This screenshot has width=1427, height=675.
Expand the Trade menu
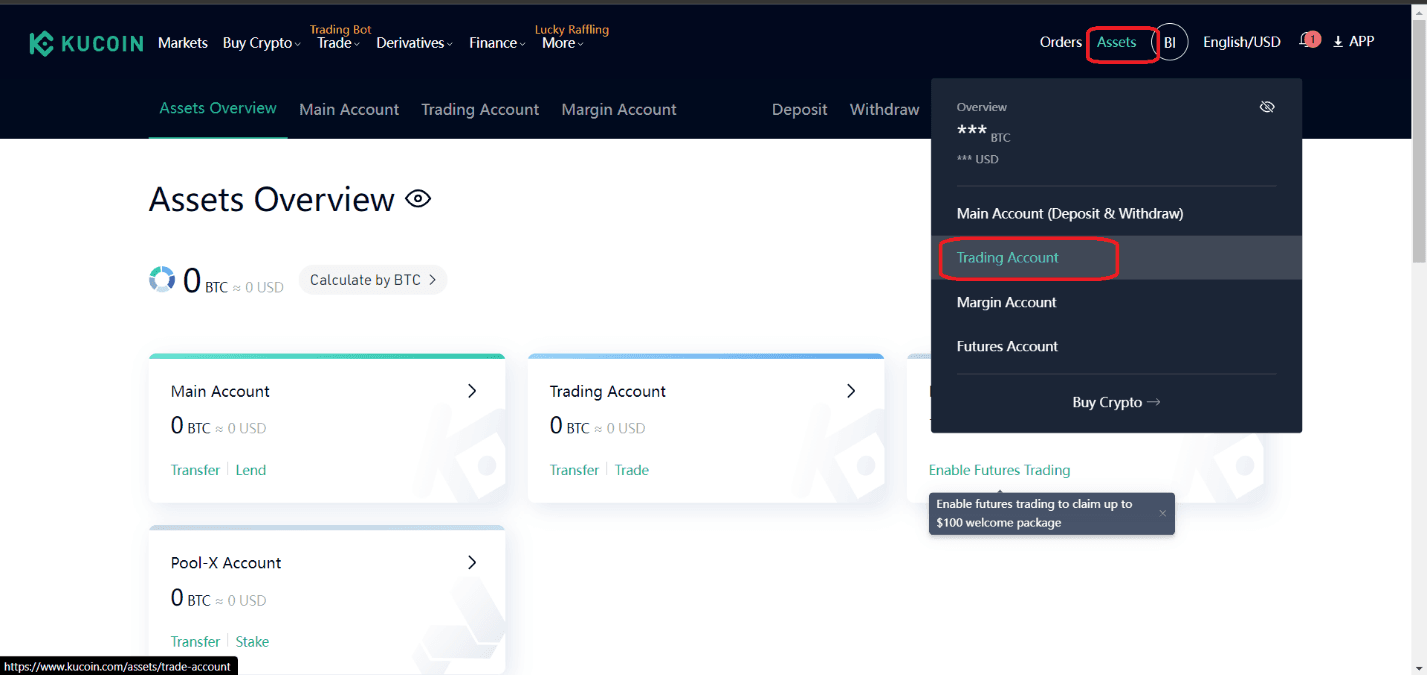coord(338,43)
